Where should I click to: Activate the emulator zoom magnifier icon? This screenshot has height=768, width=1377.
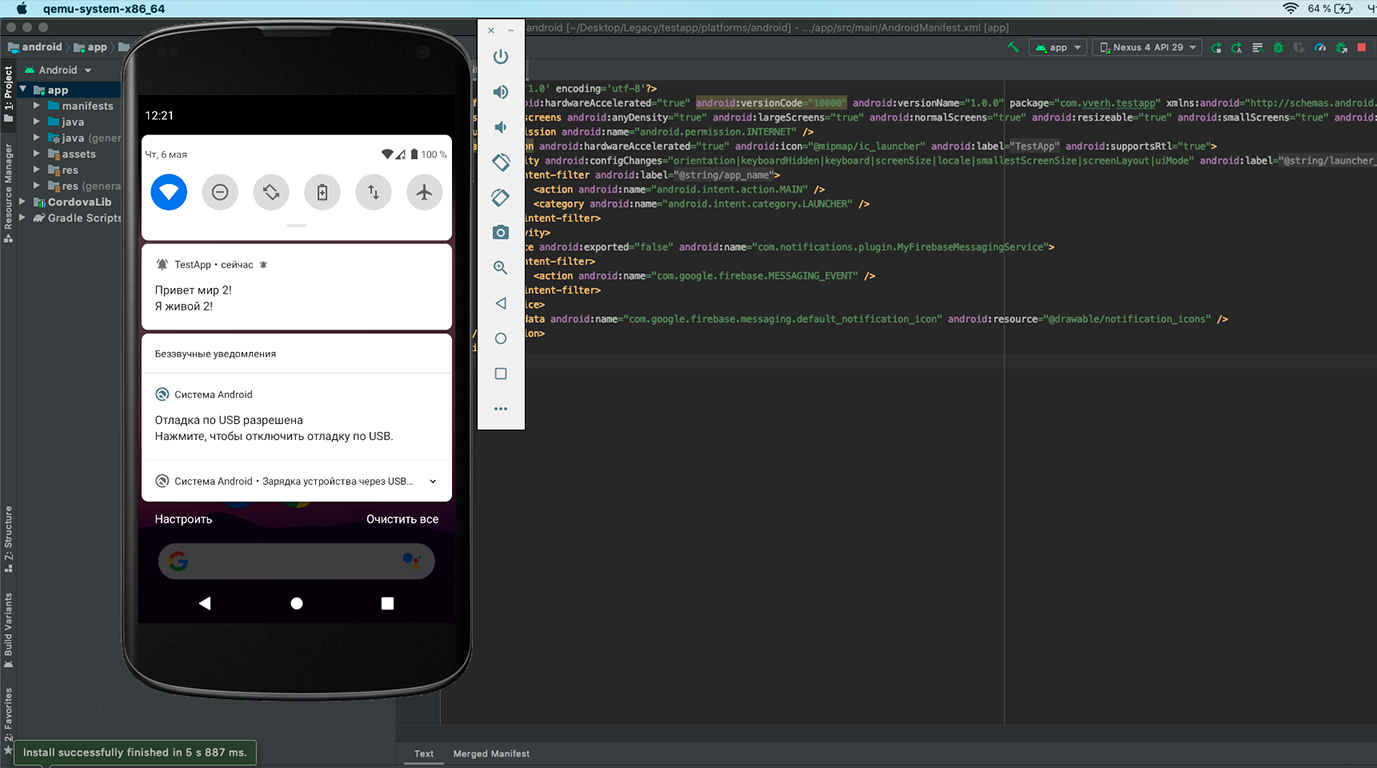(x=501, y=268)
